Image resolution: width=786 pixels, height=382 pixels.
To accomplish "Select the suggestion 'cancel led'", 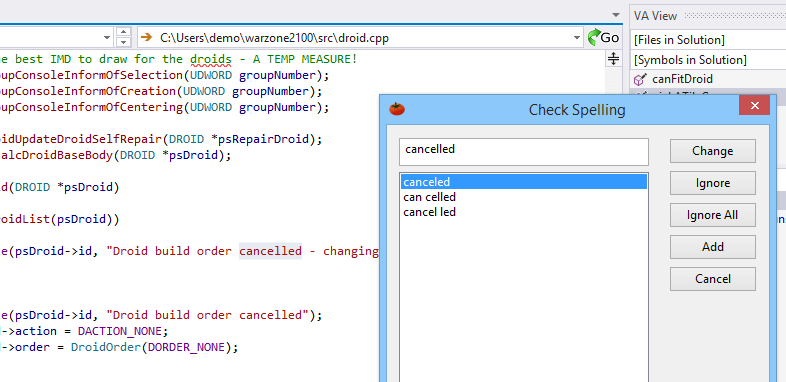I will click(x=524, y=212).
